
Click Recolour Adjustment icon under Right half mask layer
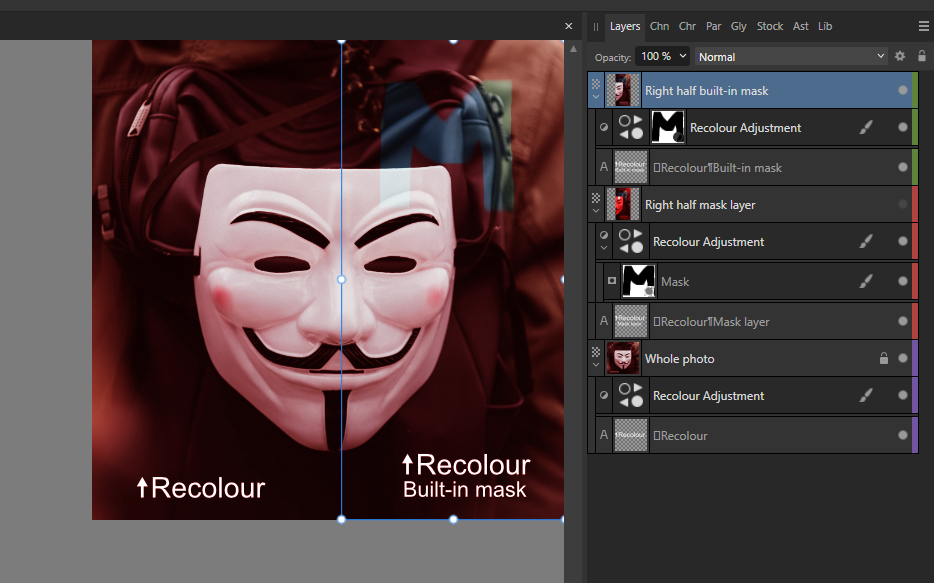pyautogui.click(x=630, y=241)
